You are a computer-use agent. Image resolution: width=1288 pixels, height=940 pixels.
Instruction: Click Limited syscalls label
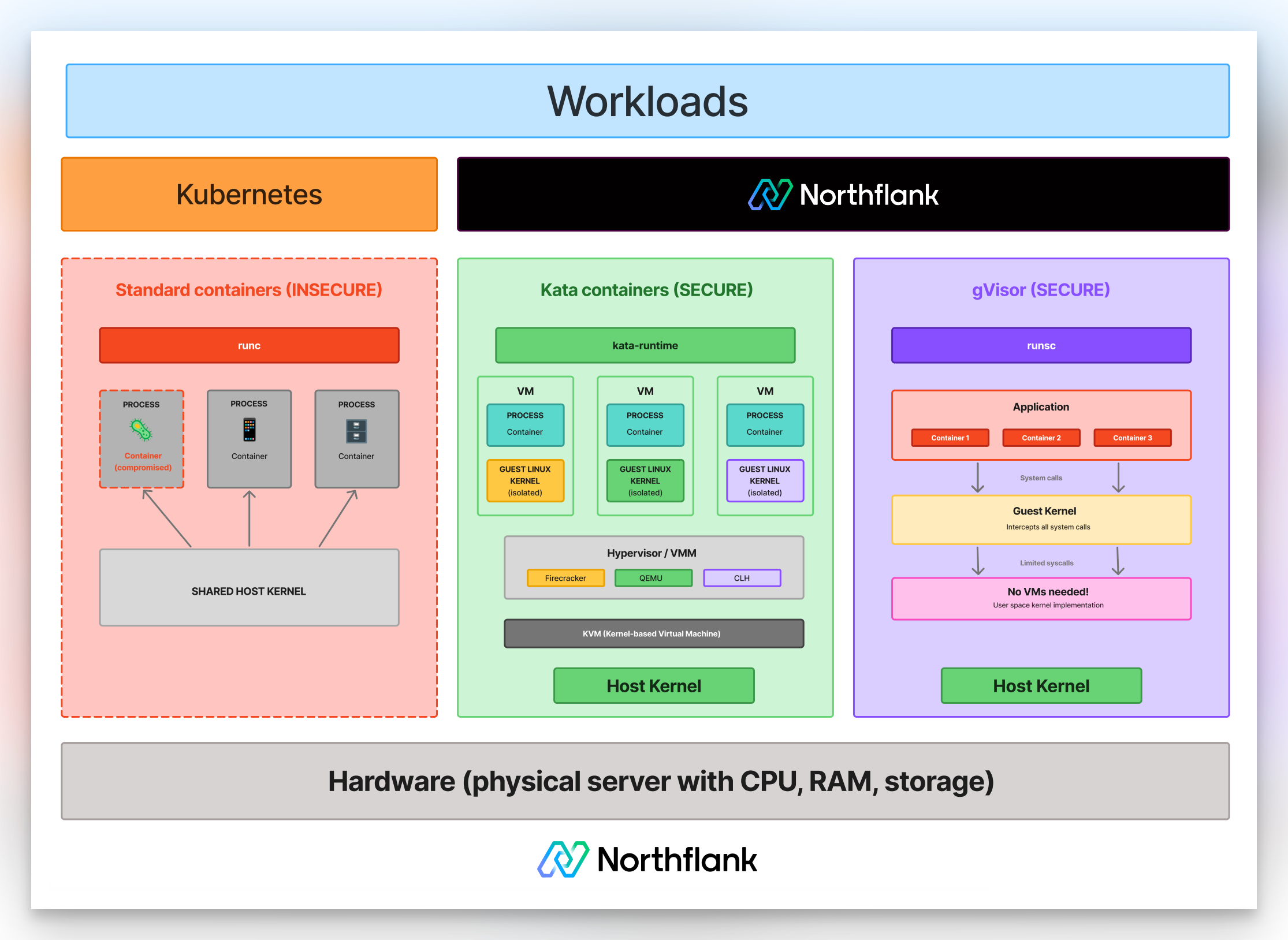(x=1047, y=563)
